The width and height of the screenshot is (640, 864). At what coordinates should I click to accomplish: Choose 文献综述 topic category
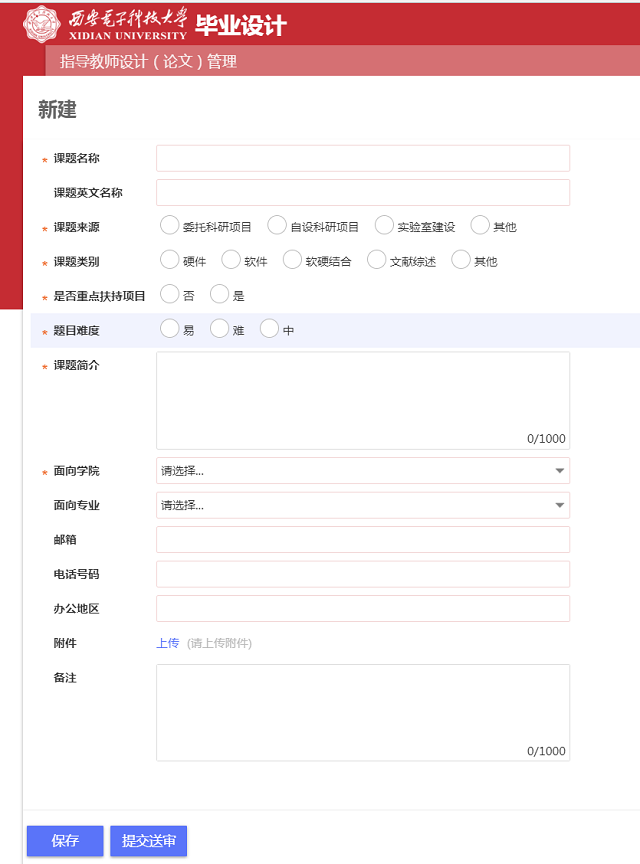coord(377,260)
